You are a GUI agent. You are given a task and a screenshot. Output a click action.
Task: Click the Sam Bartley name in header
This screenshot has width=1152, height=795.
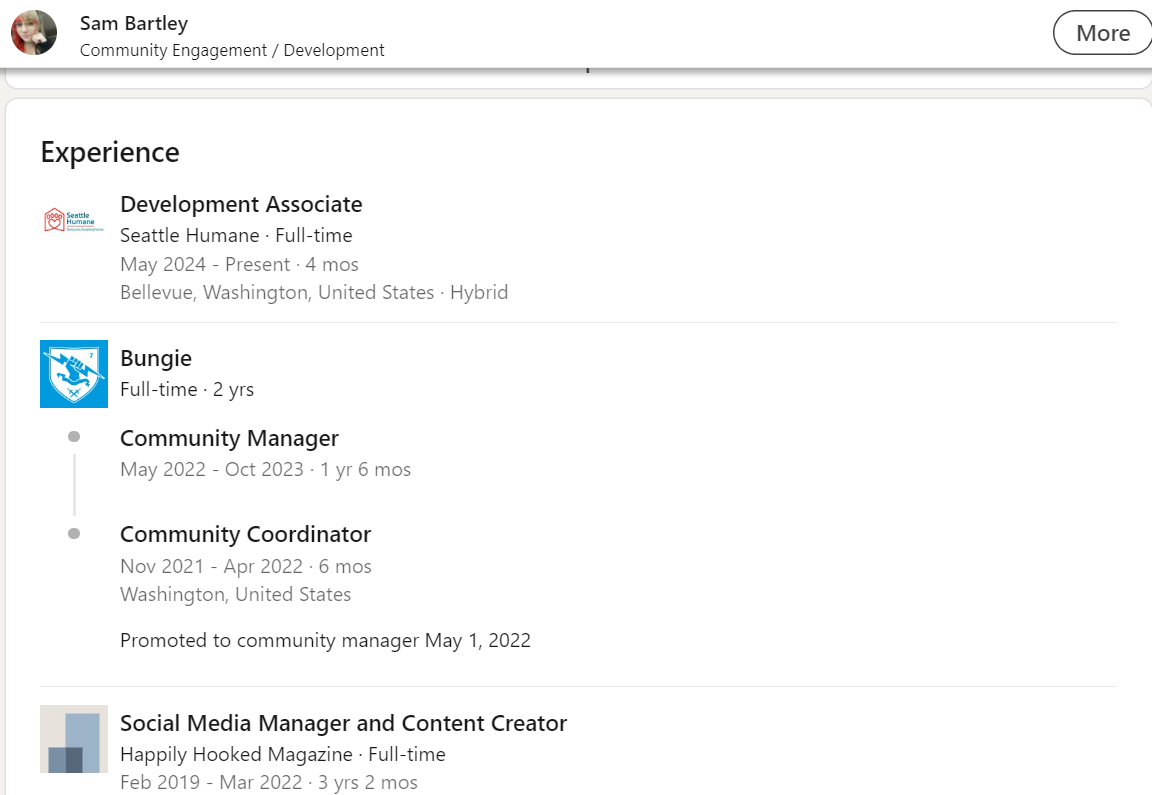tap(134, 24)
